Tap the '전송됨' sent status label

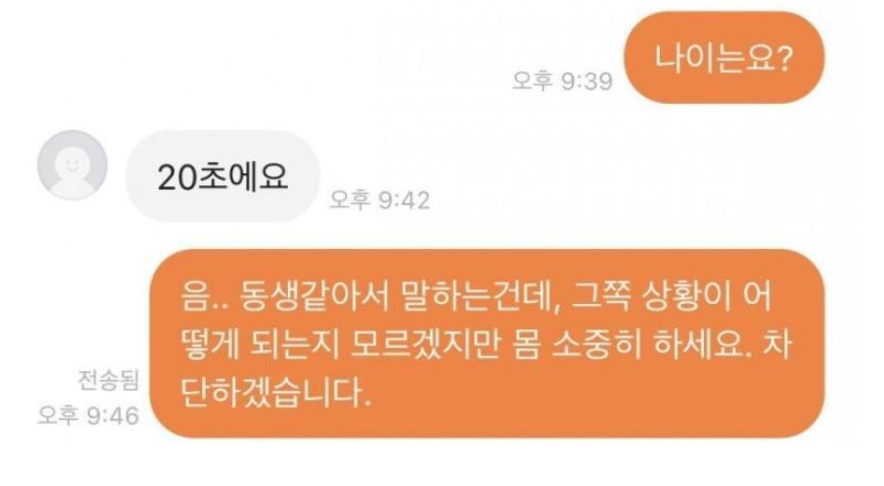(108, 380)
